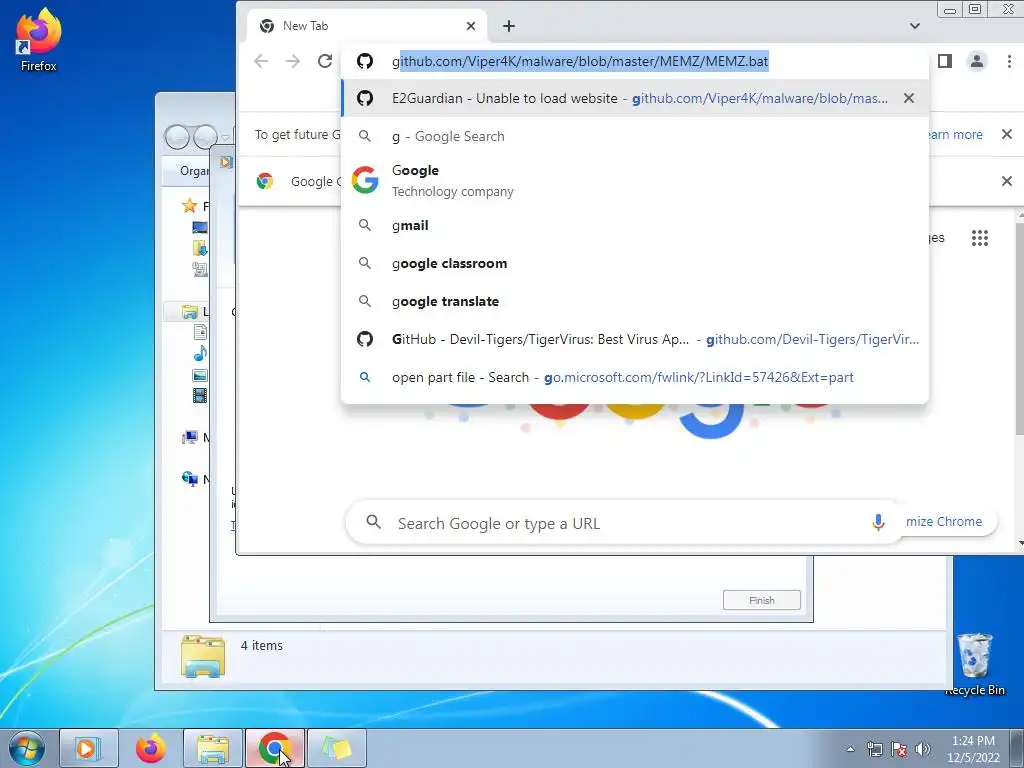Click the '4 items' status text in Explorer

(x=262, y=645)
